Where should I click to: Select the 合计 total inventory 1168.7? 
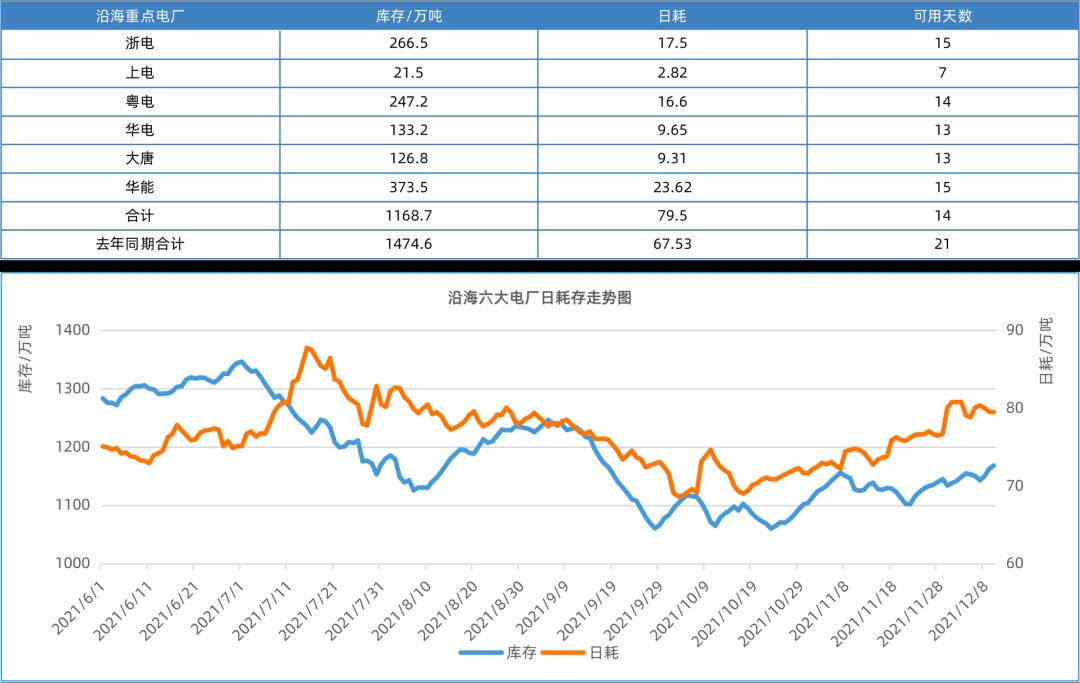click(x=410, y=215)
